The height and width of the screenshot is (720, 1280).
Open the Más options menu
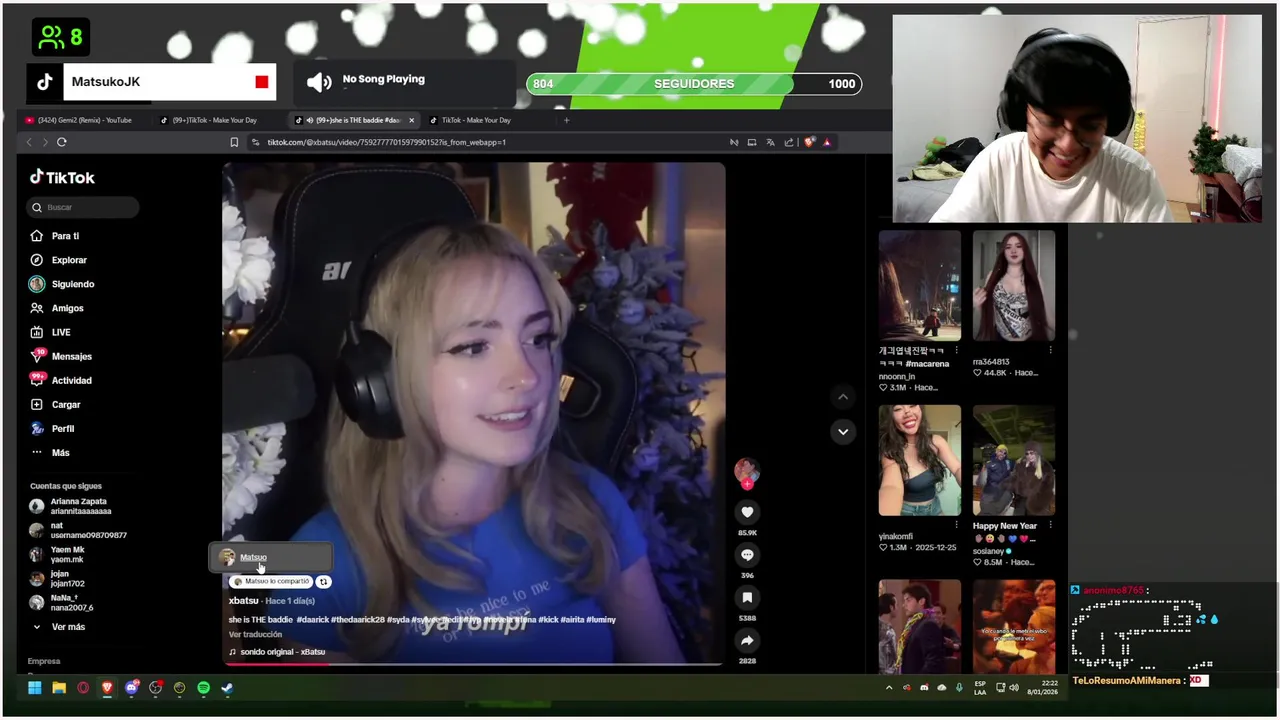click(50, 452)
